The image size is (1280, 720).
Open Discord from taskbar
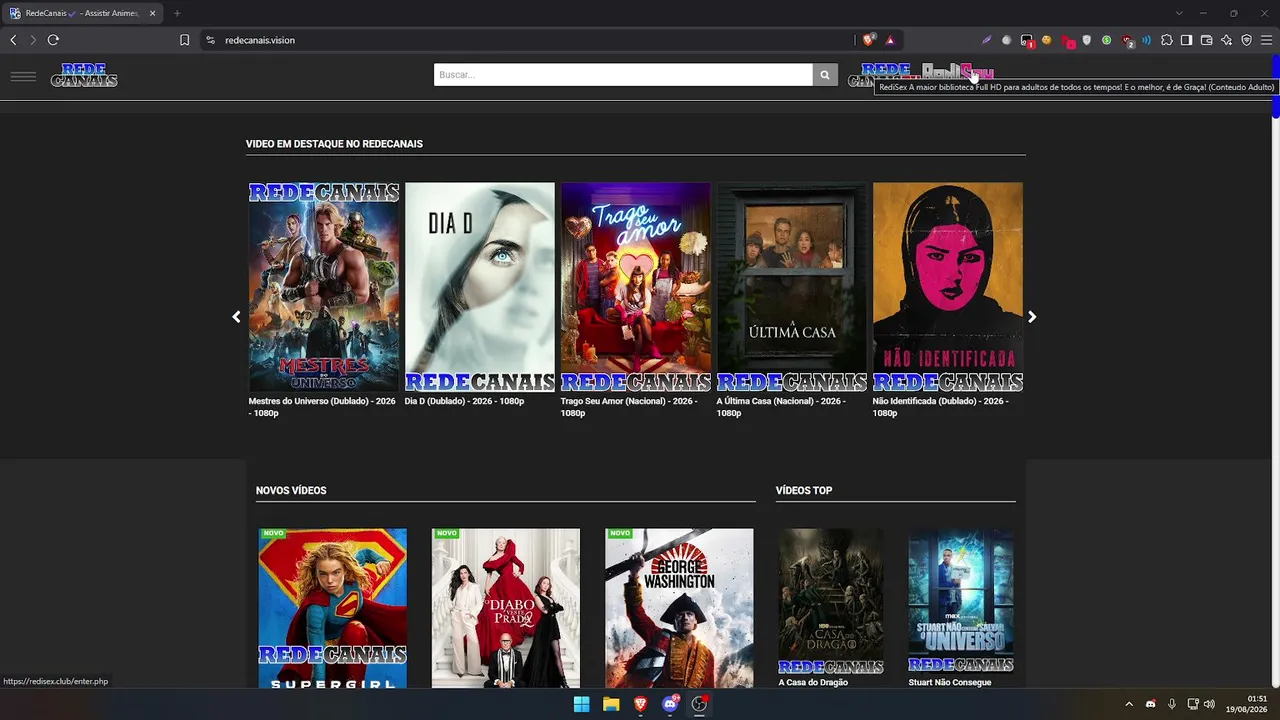[670, 704]
